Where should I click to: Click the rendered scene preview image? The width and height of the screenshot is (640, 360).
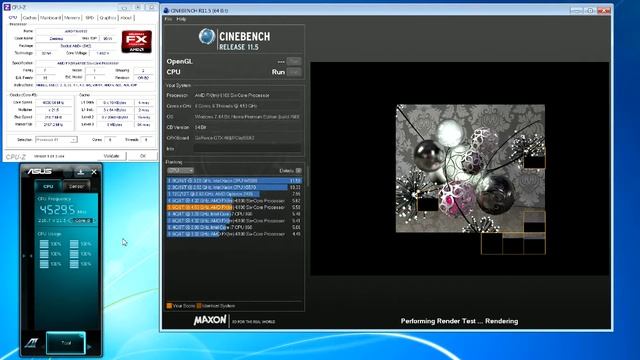470,169
